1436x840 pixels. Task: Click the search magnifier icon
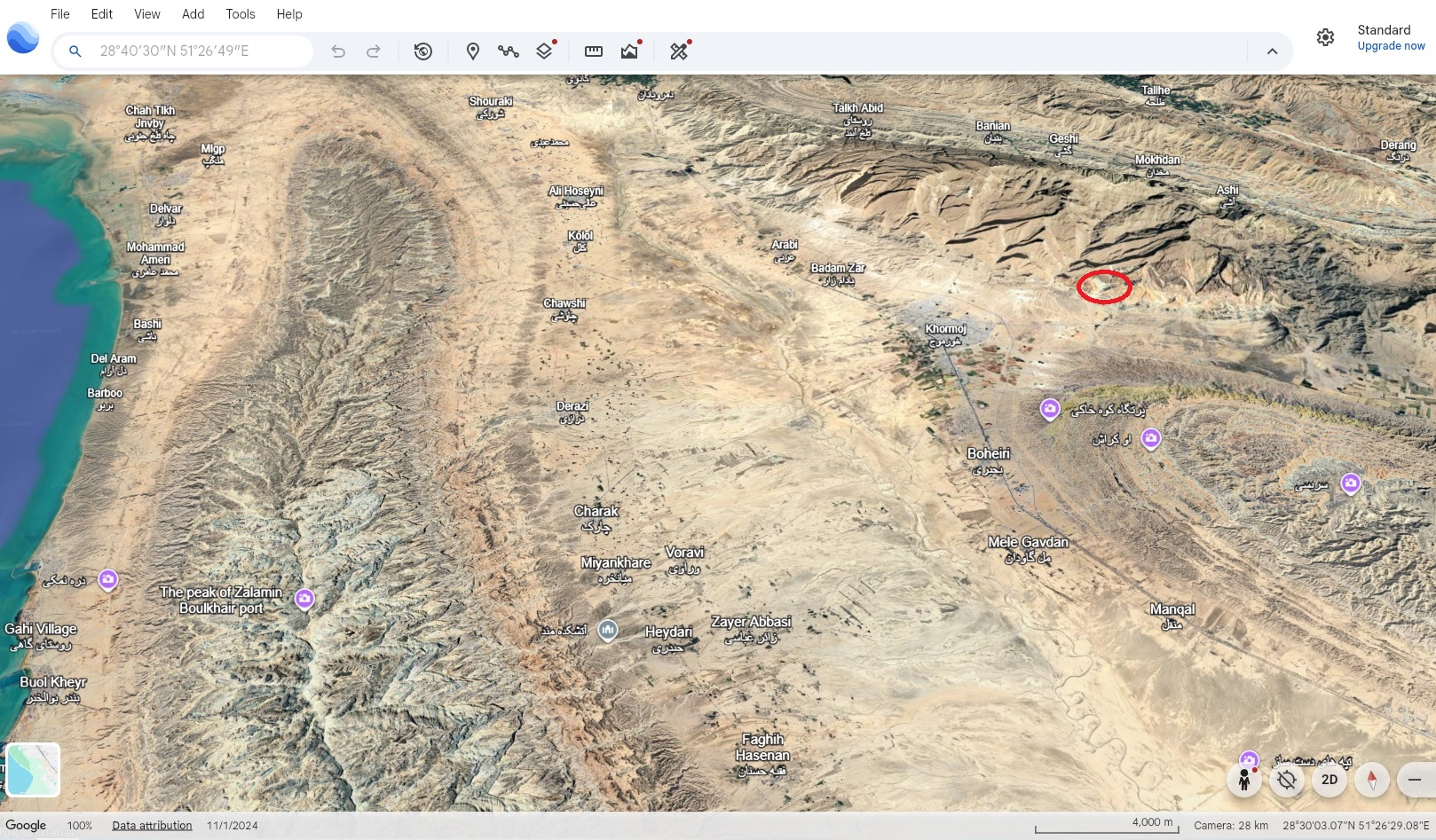click(75, 51)
